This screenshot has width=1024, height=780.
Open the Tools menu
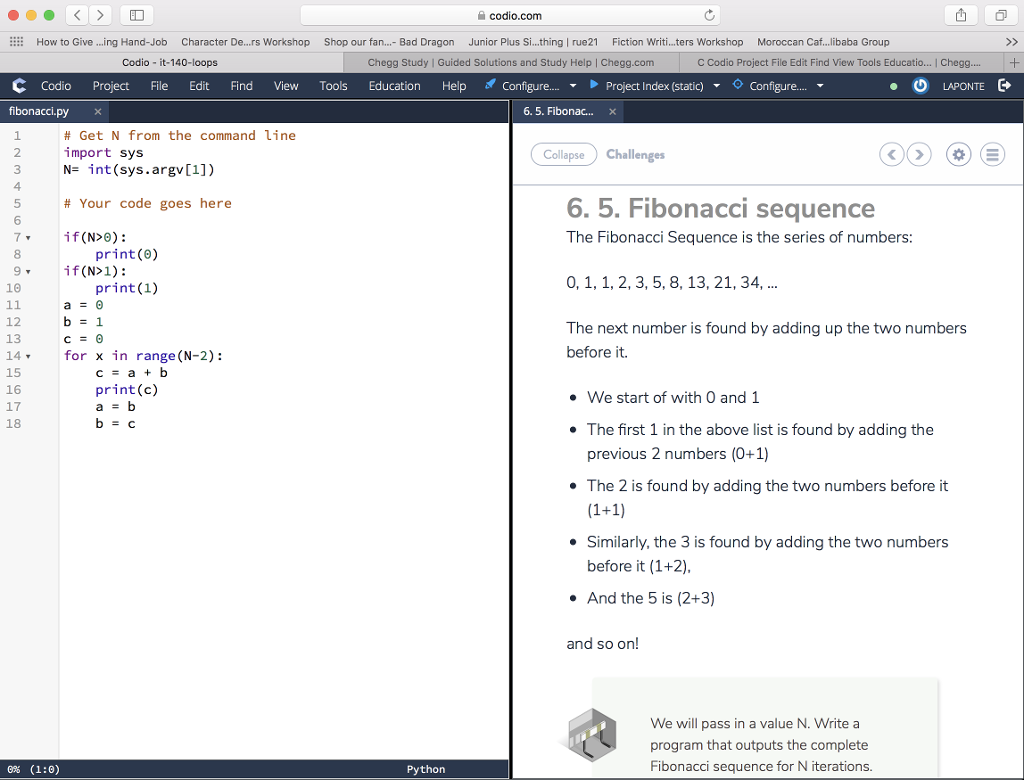click(x=333, y=86)
